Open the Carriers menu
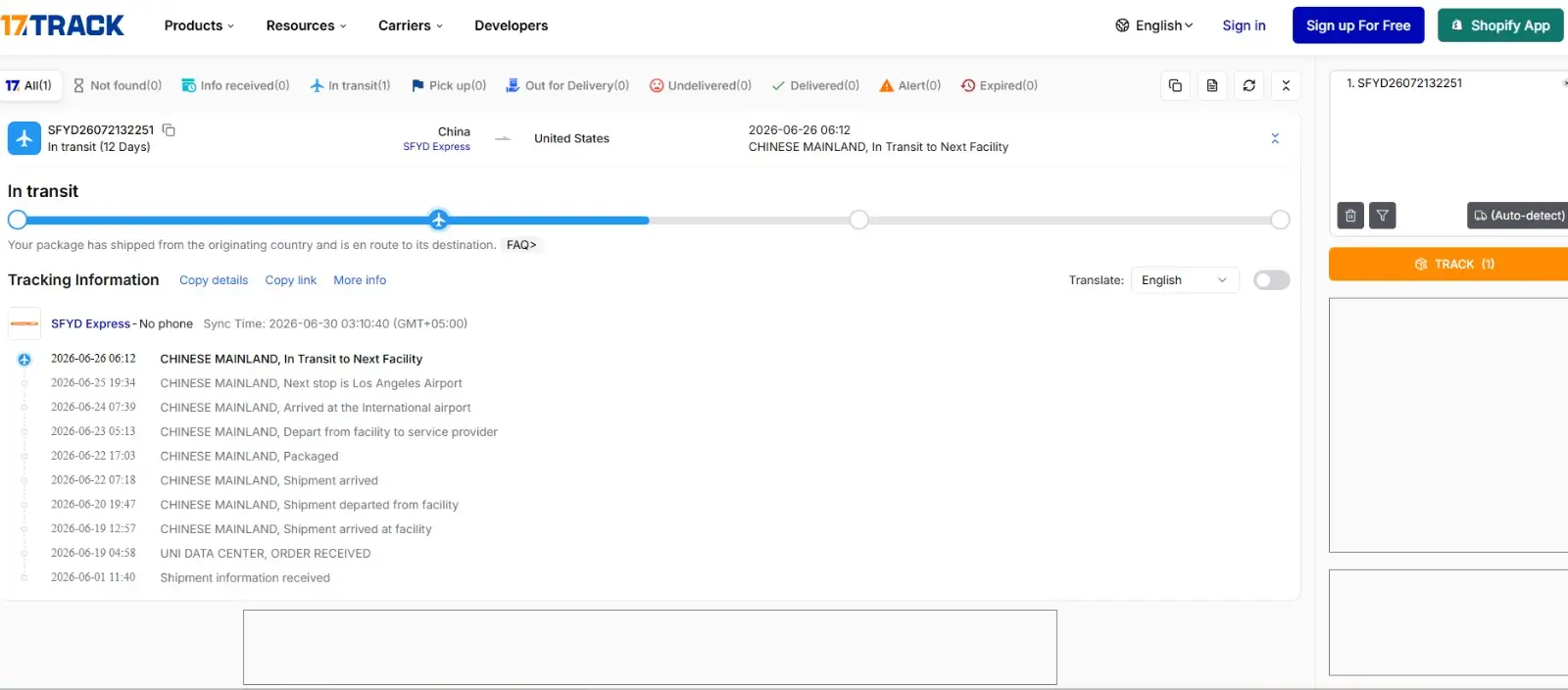The height and width of the screenshot is (690, 1568). click(411, 25)
